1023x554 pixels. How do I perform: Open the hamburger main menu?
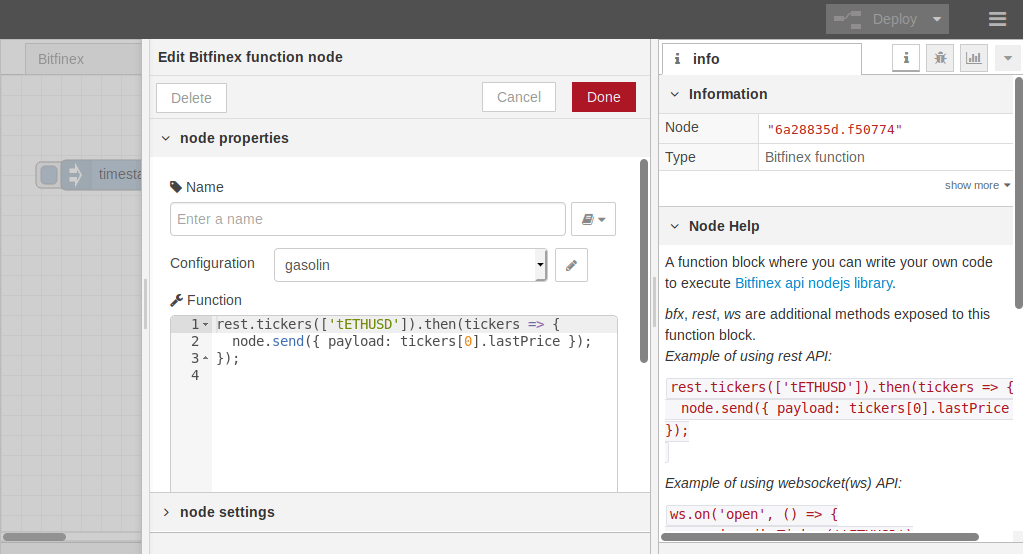(x=997, y=19)
